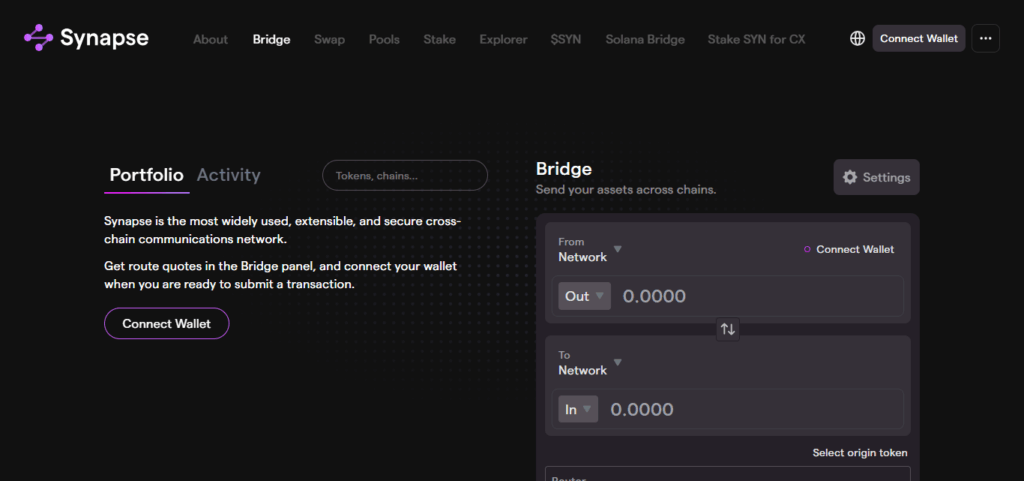
Task: Open the In token selector
Action: pos(578,409)
